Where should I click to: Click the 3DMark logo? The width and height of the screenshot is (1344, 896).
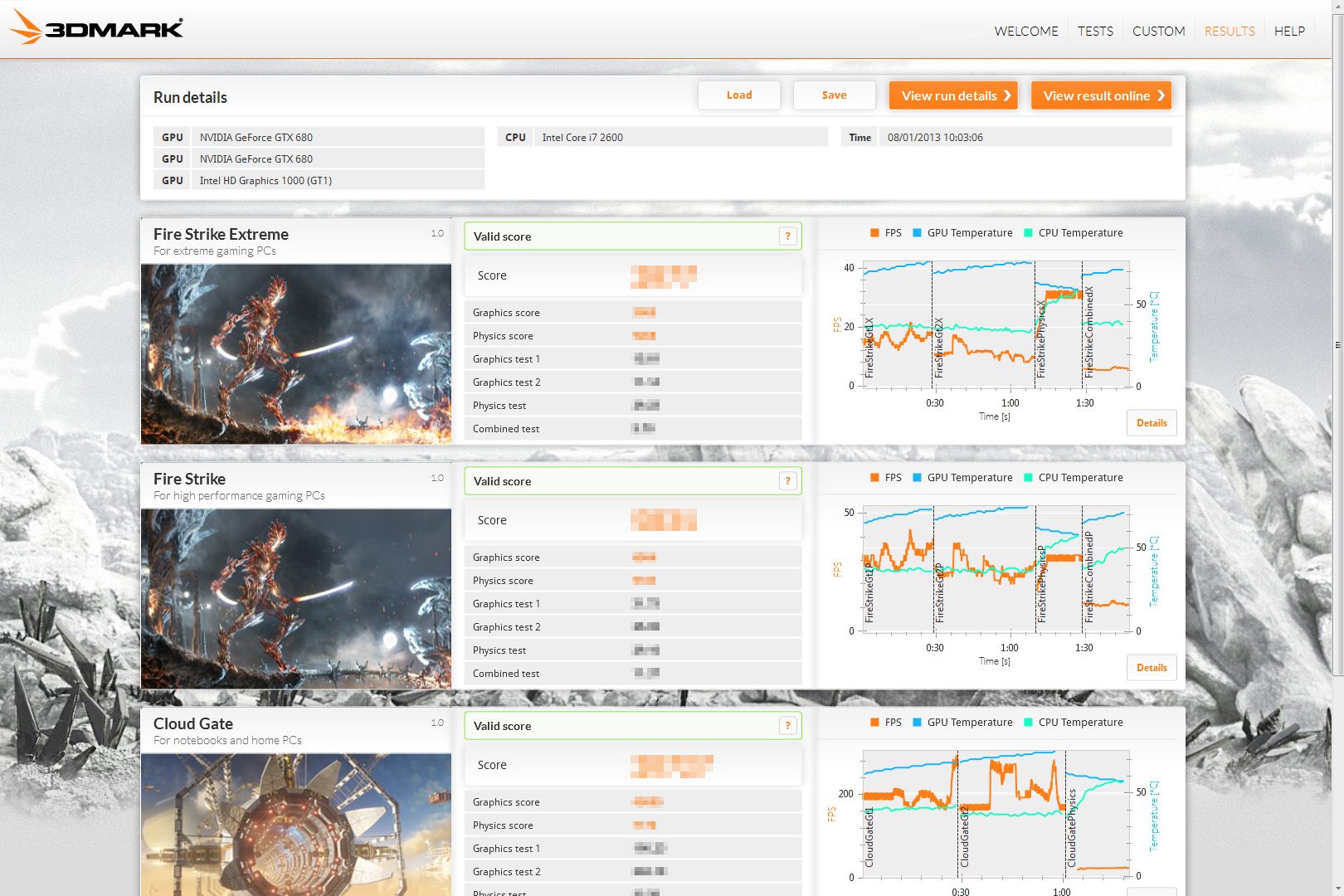coord(96,27)
